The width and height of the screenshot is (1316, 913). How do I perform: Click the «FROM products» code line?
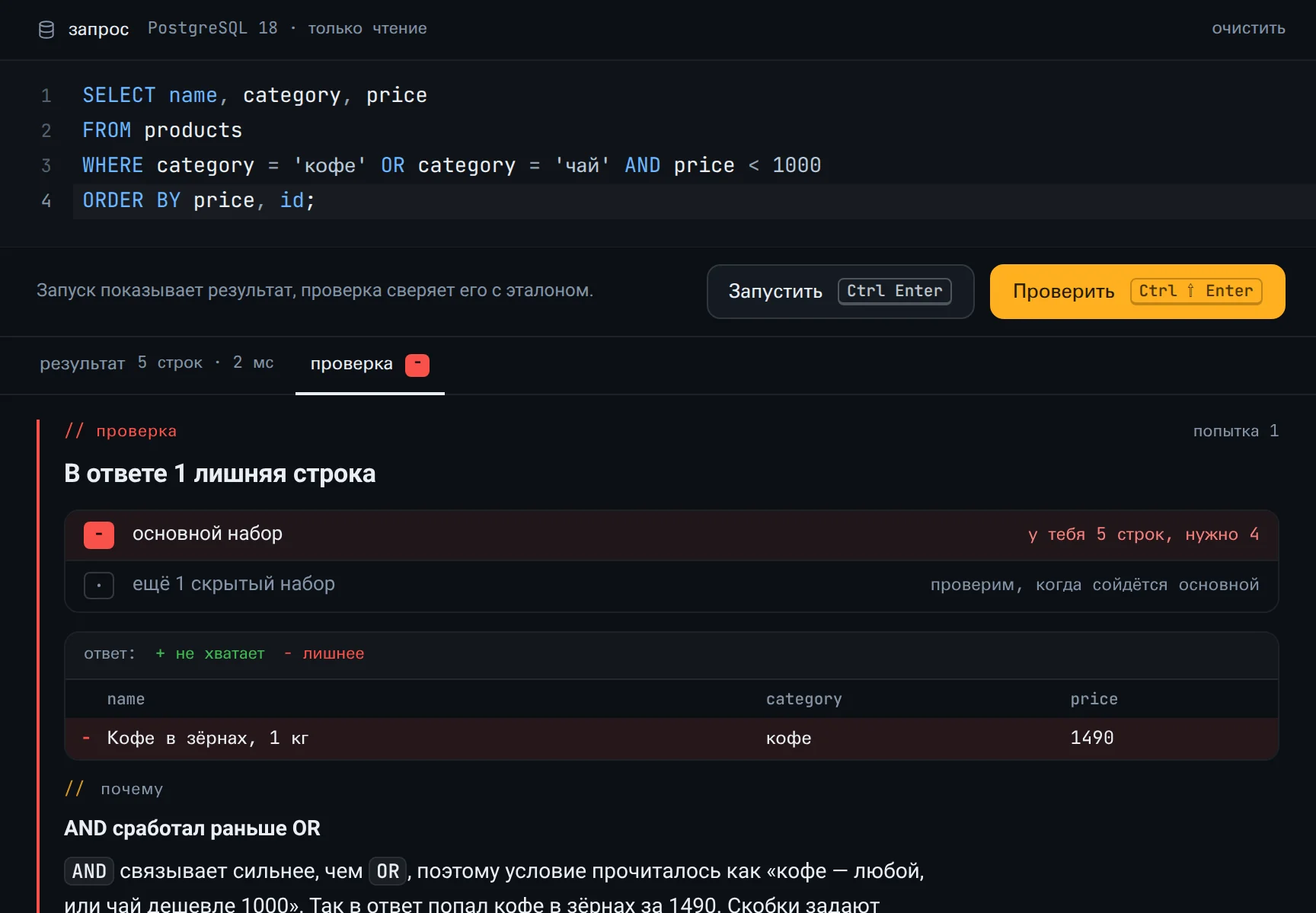click(x=162, y=130)
